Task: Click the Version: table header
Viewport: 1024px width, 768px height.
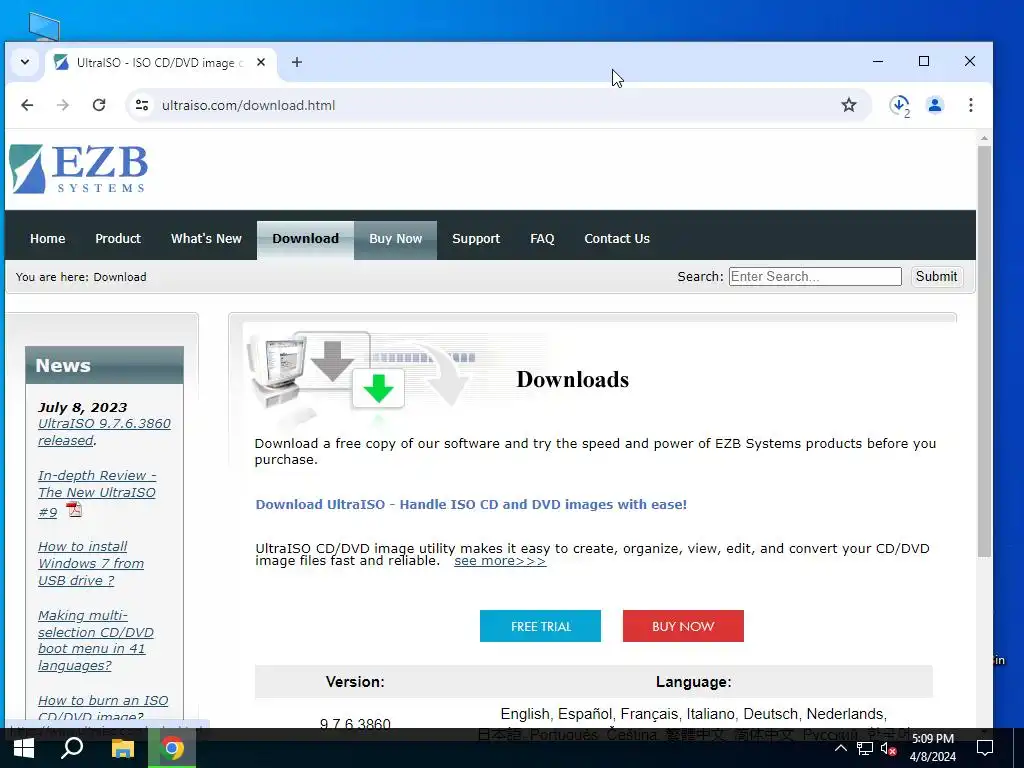Action: 355,682
